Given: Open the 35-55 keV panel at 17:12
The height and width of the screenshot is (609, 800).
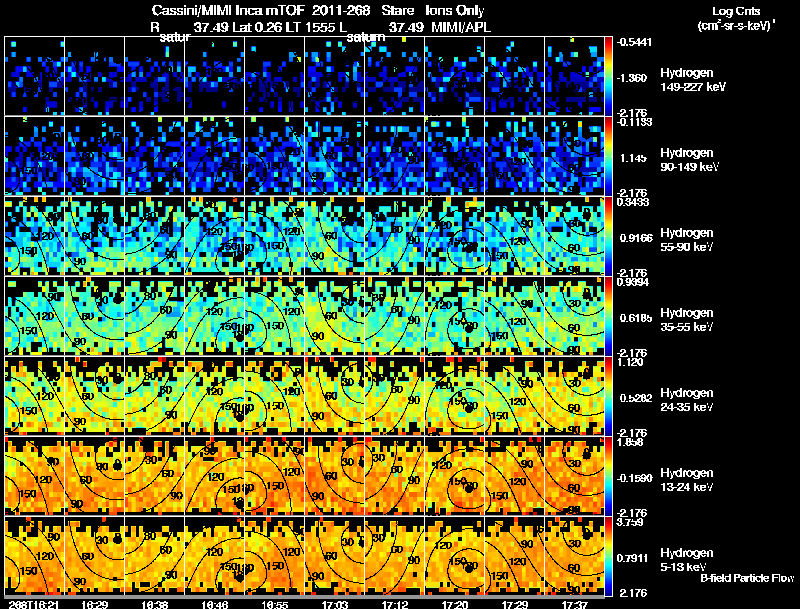Looking at the screenshot, I should pyautogui.click(x=395, y=316).
